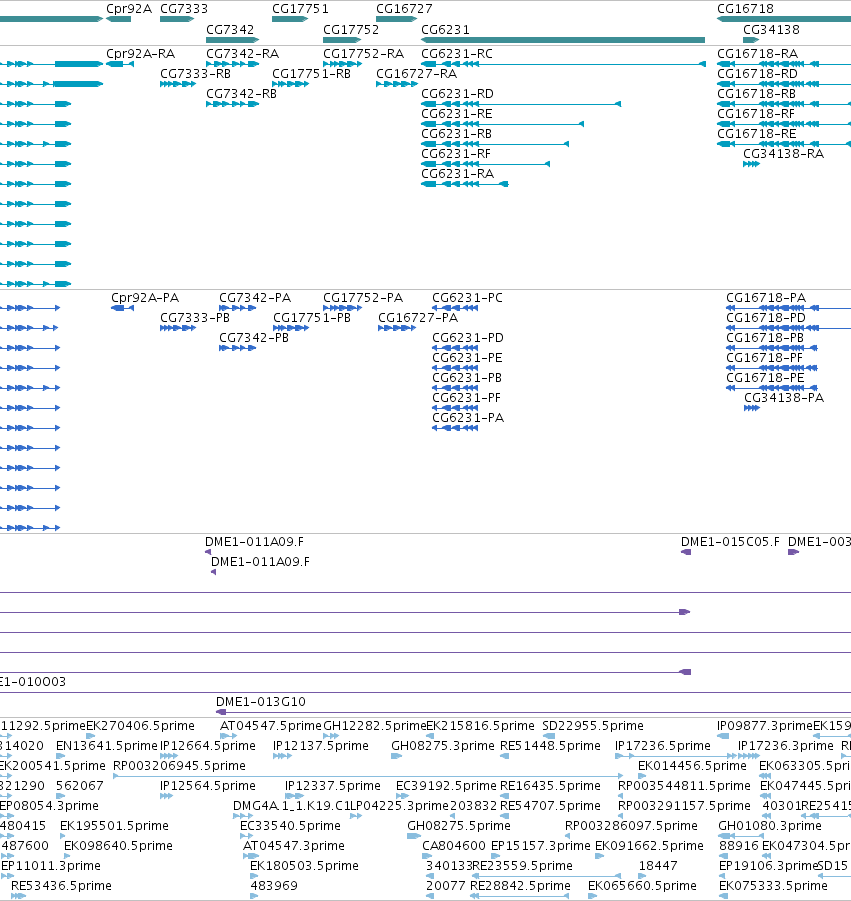Open EST EN13641.5prime

[x=106, y=746]
